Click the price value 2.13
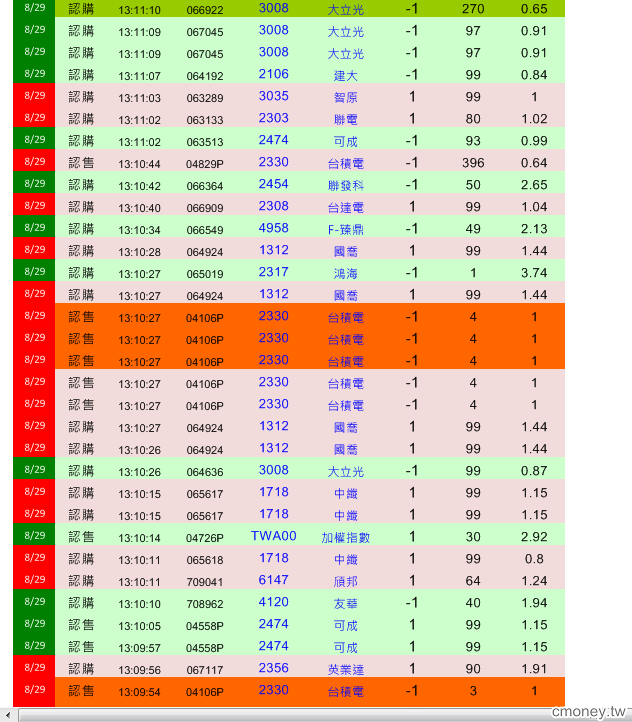Screen dimensions: 632x722 tap(534, 228)
